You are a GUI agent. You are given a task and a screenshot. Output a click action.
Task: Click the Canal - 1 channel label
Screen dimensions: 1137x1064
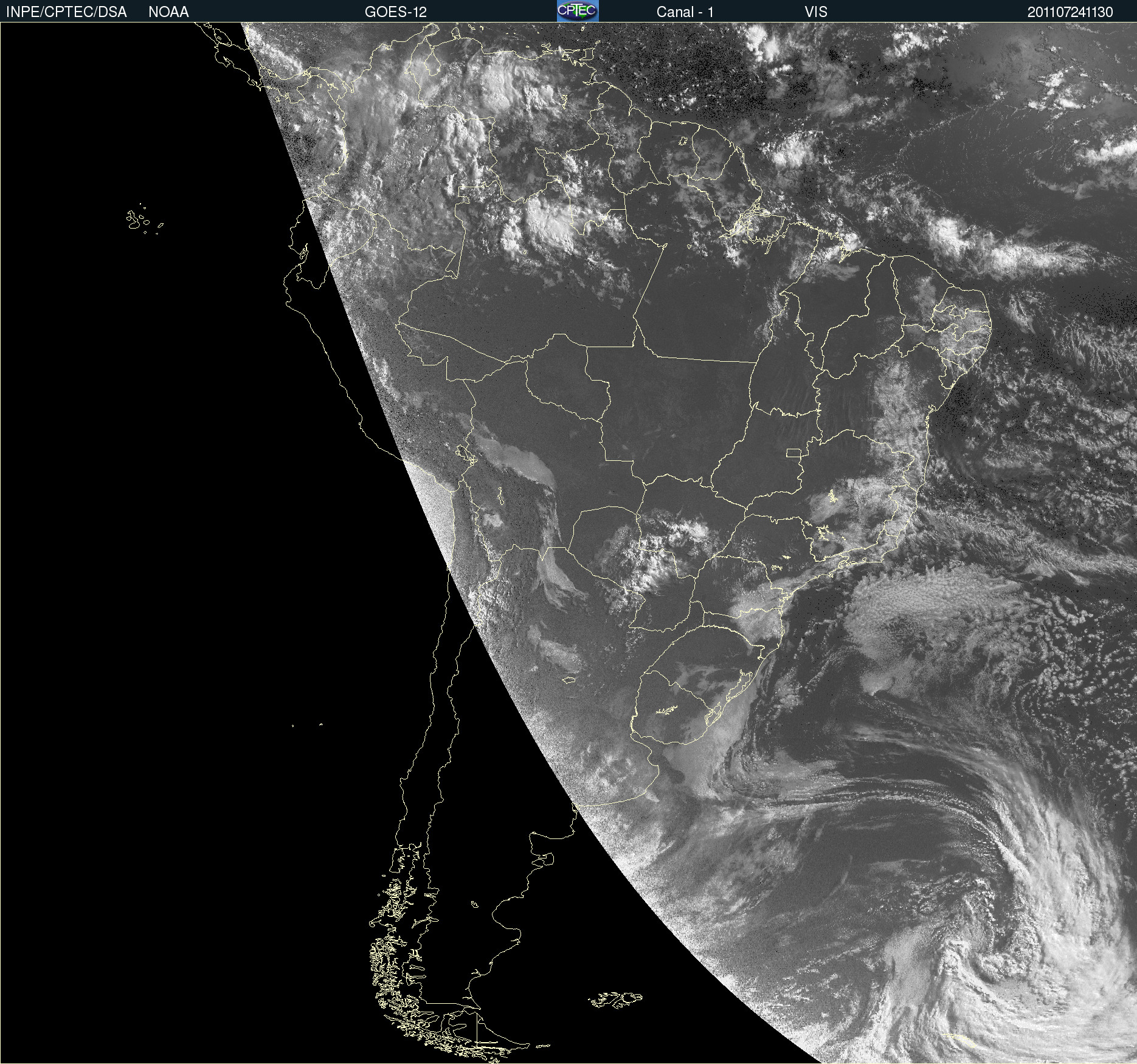pos(685,12)
